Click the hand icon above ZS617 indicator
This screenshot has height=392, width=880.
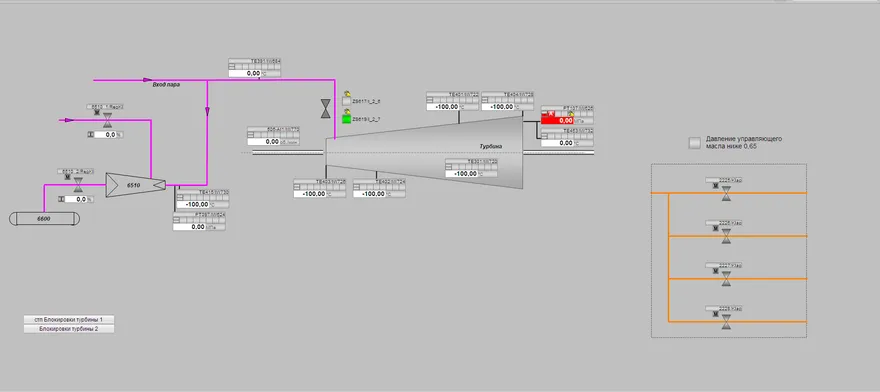click(x=347, y=94)
